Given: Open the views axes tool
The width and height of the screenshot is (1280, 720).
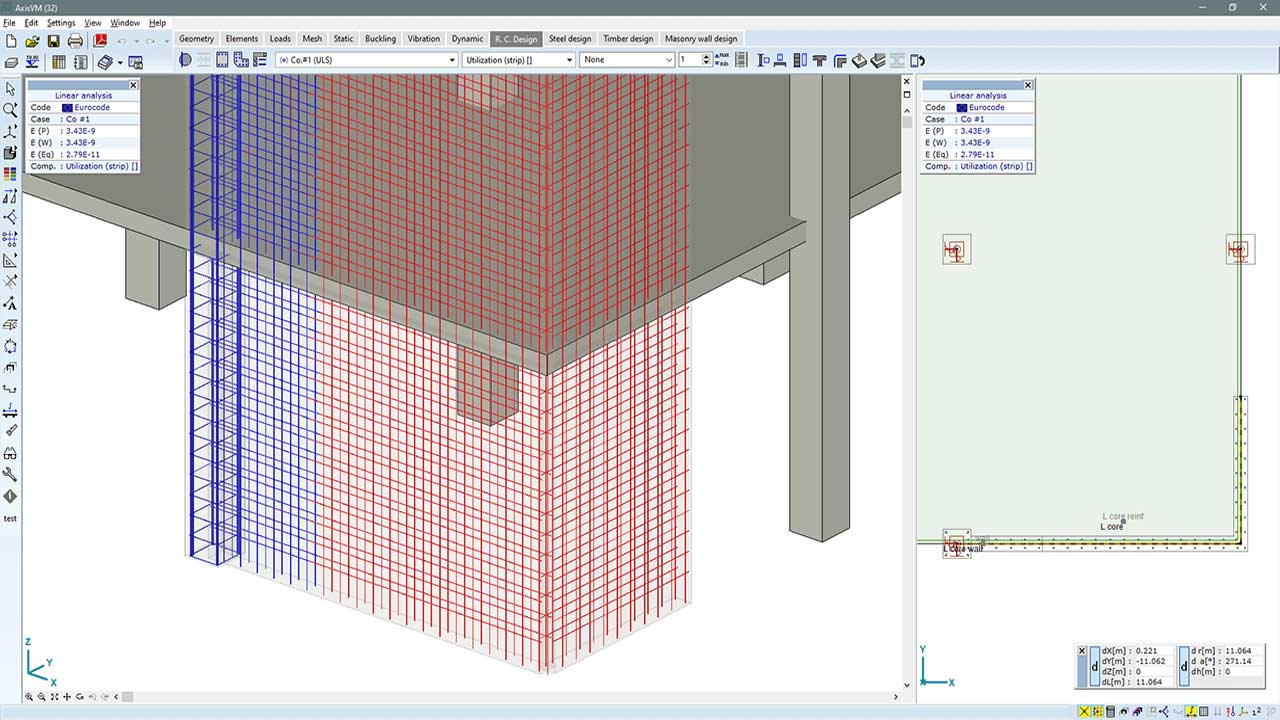Looking at the screenshot, I should tap(11, 132).
